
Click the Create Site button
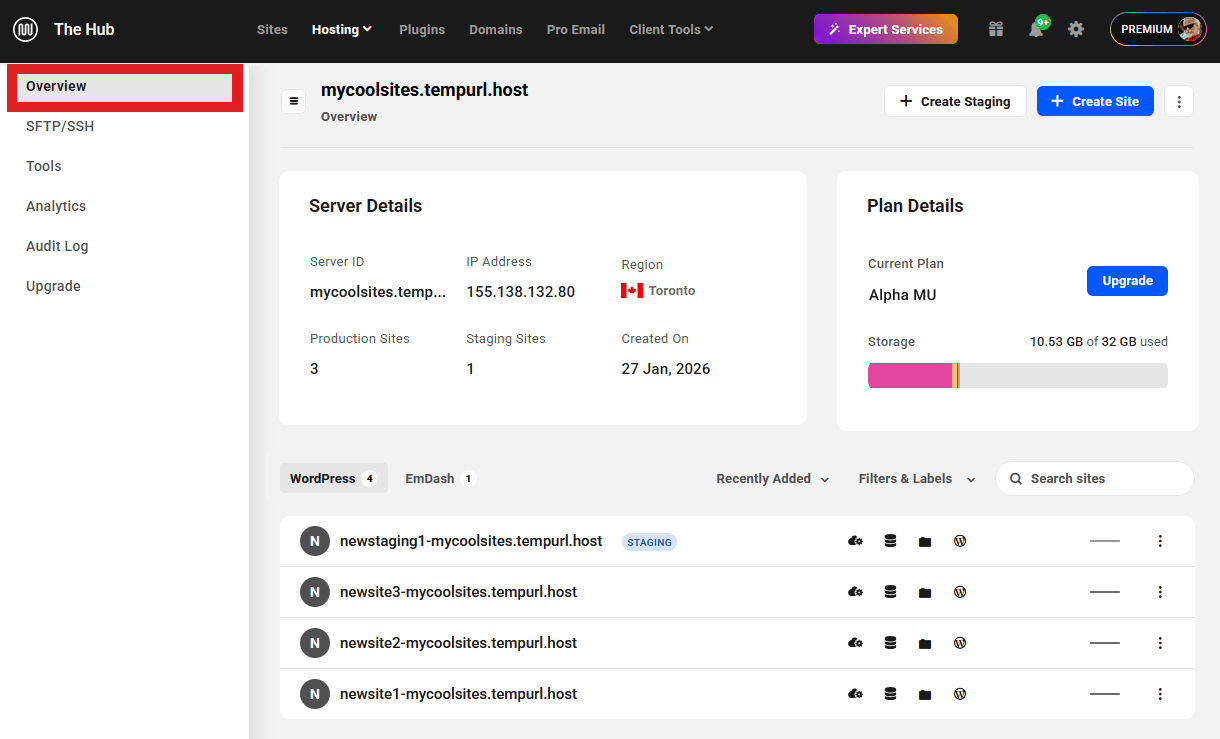tap(1095, 101)
